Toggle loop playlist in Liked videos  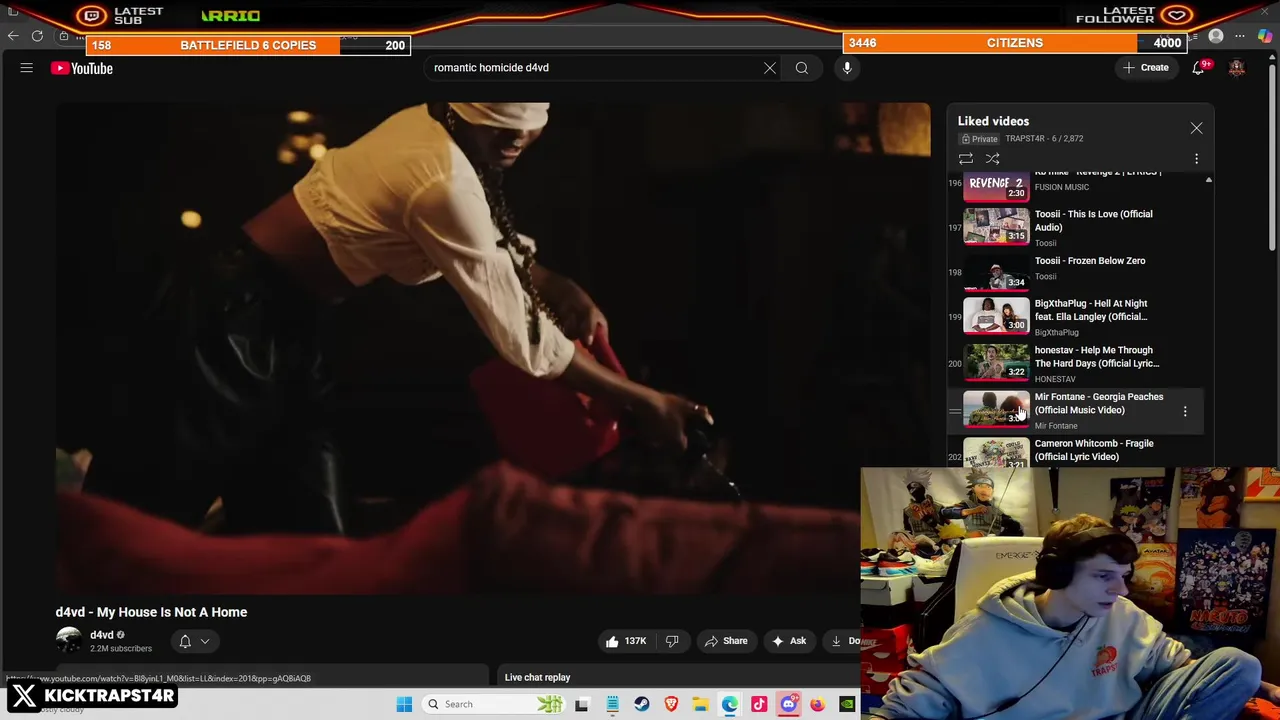(x=966, y=159)
